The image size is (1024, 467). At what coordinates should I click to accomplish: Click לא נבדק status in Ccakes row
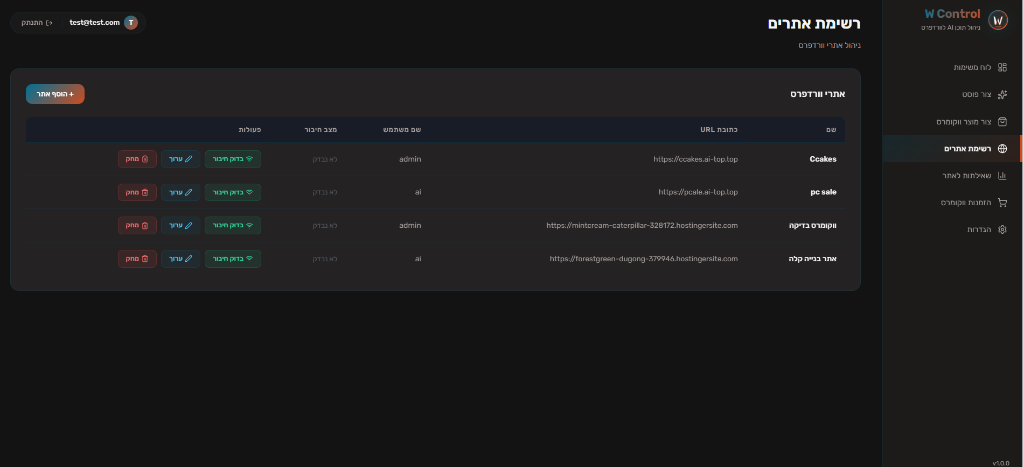click(325, 159)
